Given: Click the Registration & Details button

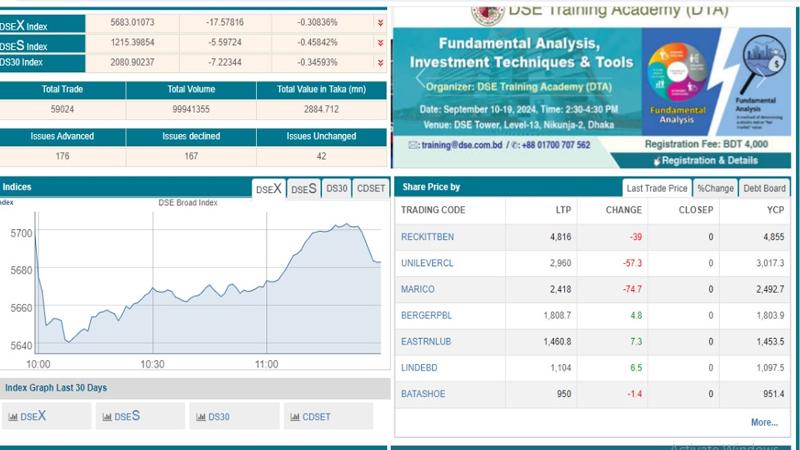Looking at the screenshot, I should 709,160.
